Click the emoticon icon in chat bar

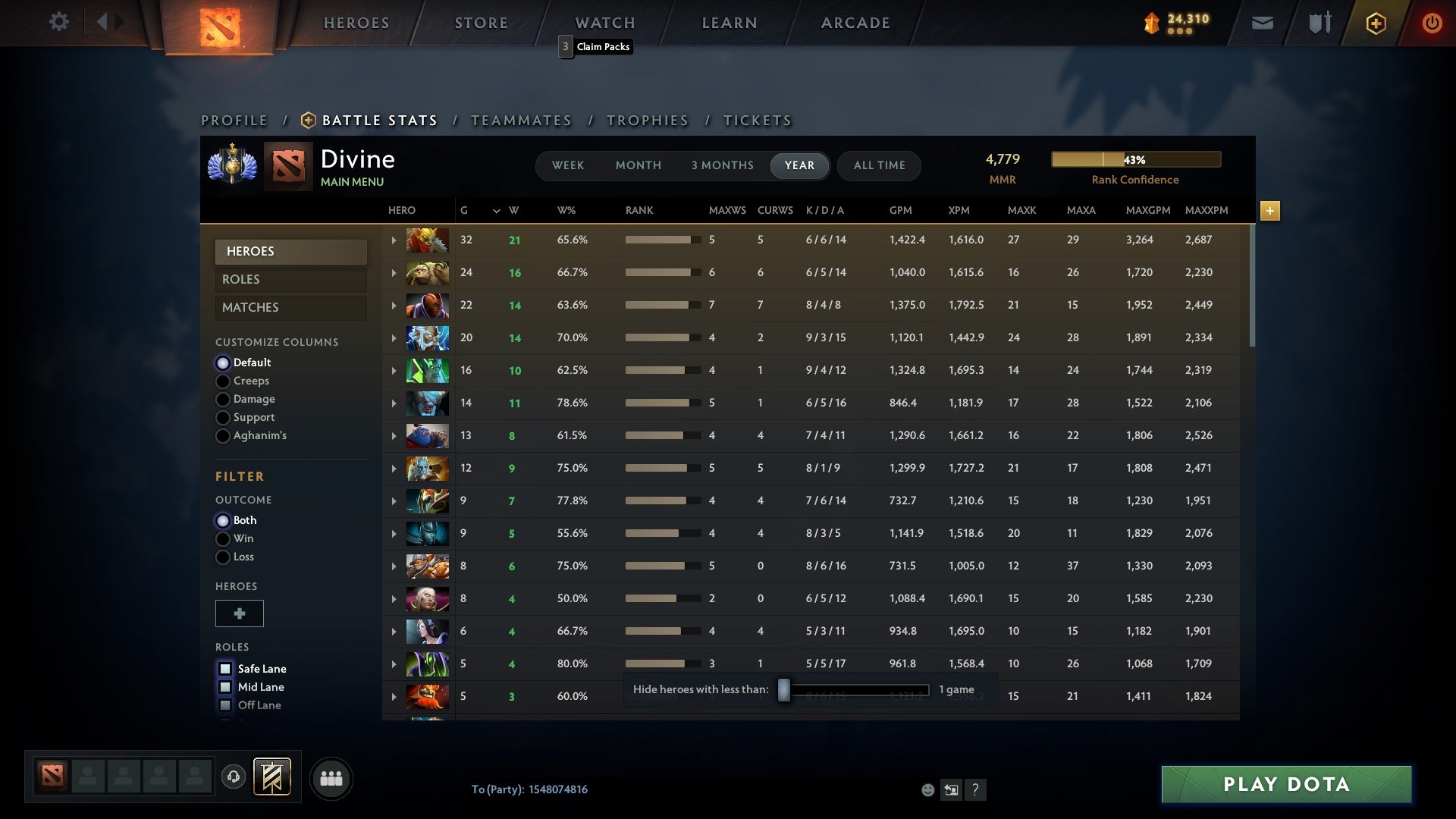928,789
